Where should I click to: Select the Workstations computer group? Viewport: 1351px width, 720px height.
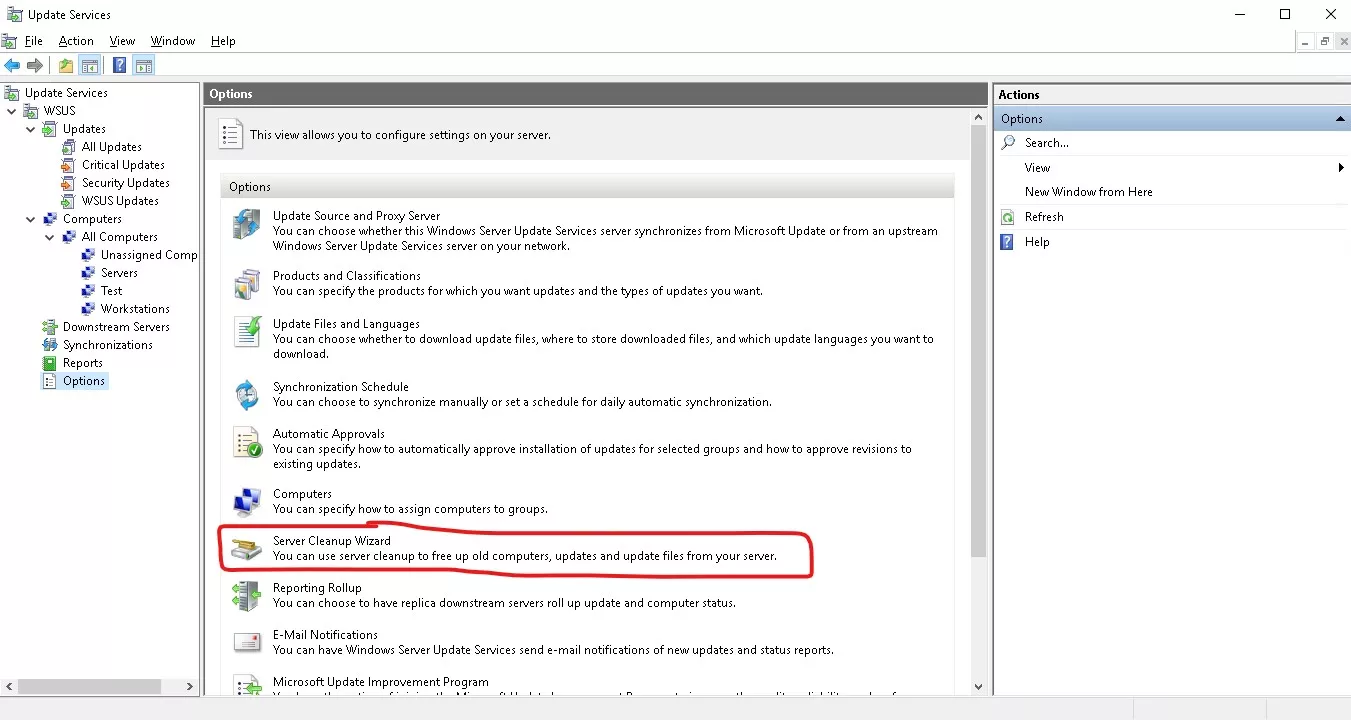(x=135, y=309)
